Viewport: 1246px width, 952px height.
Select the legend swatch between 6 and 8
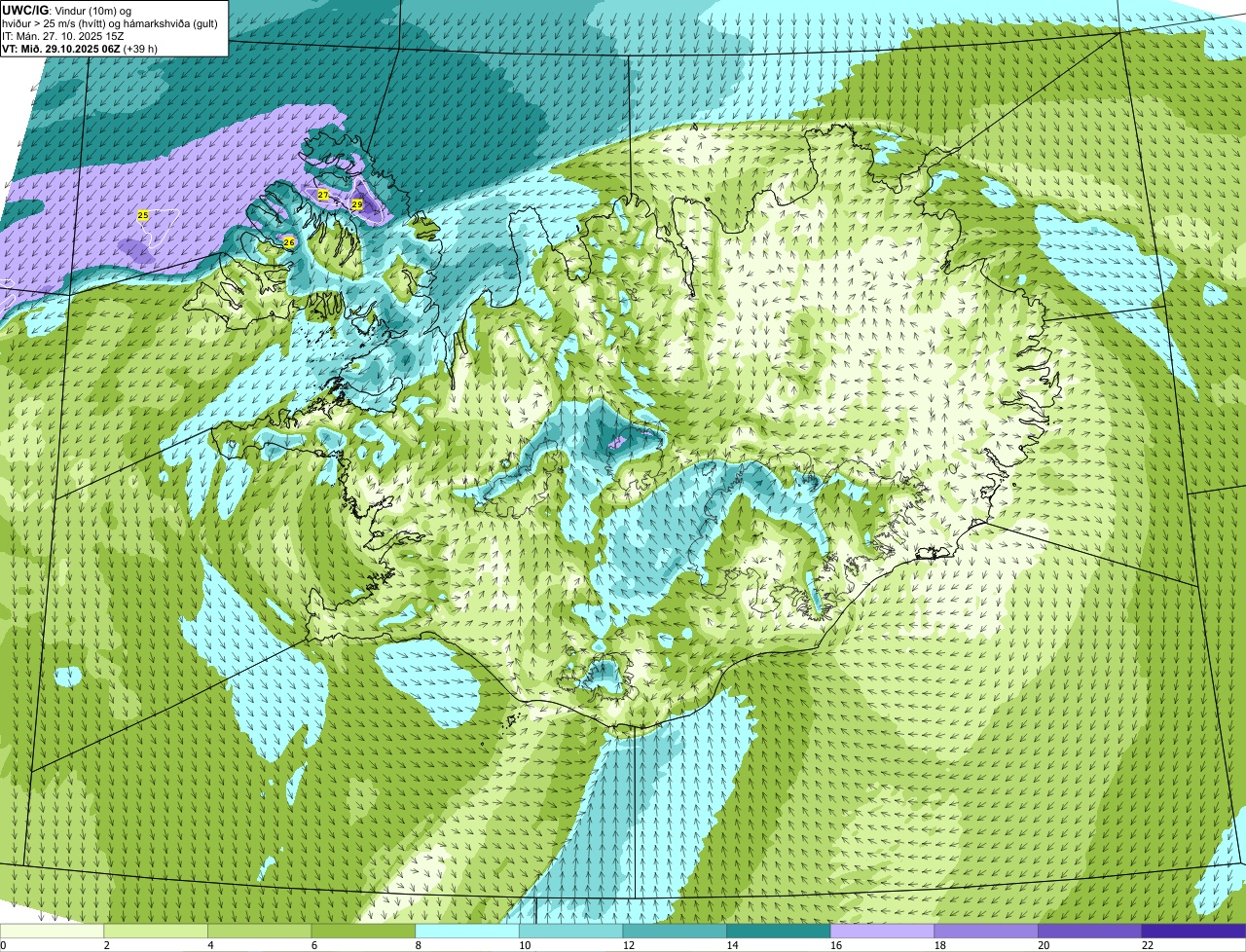pyautogui.click(x=363, y=931)
